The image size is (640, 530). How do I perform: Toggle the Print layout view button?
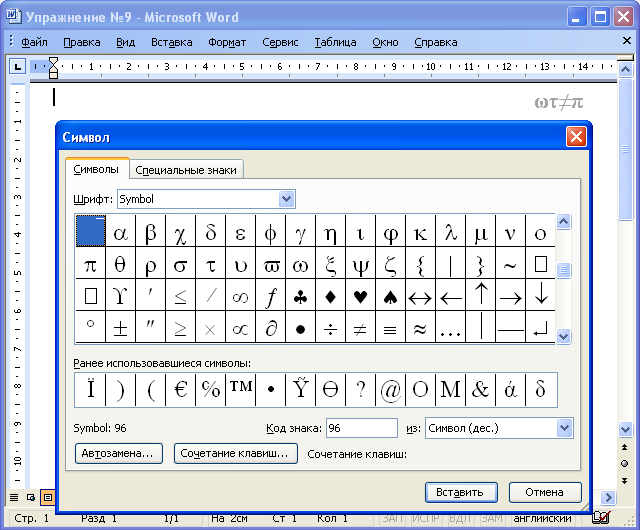(x=48, y=497)
